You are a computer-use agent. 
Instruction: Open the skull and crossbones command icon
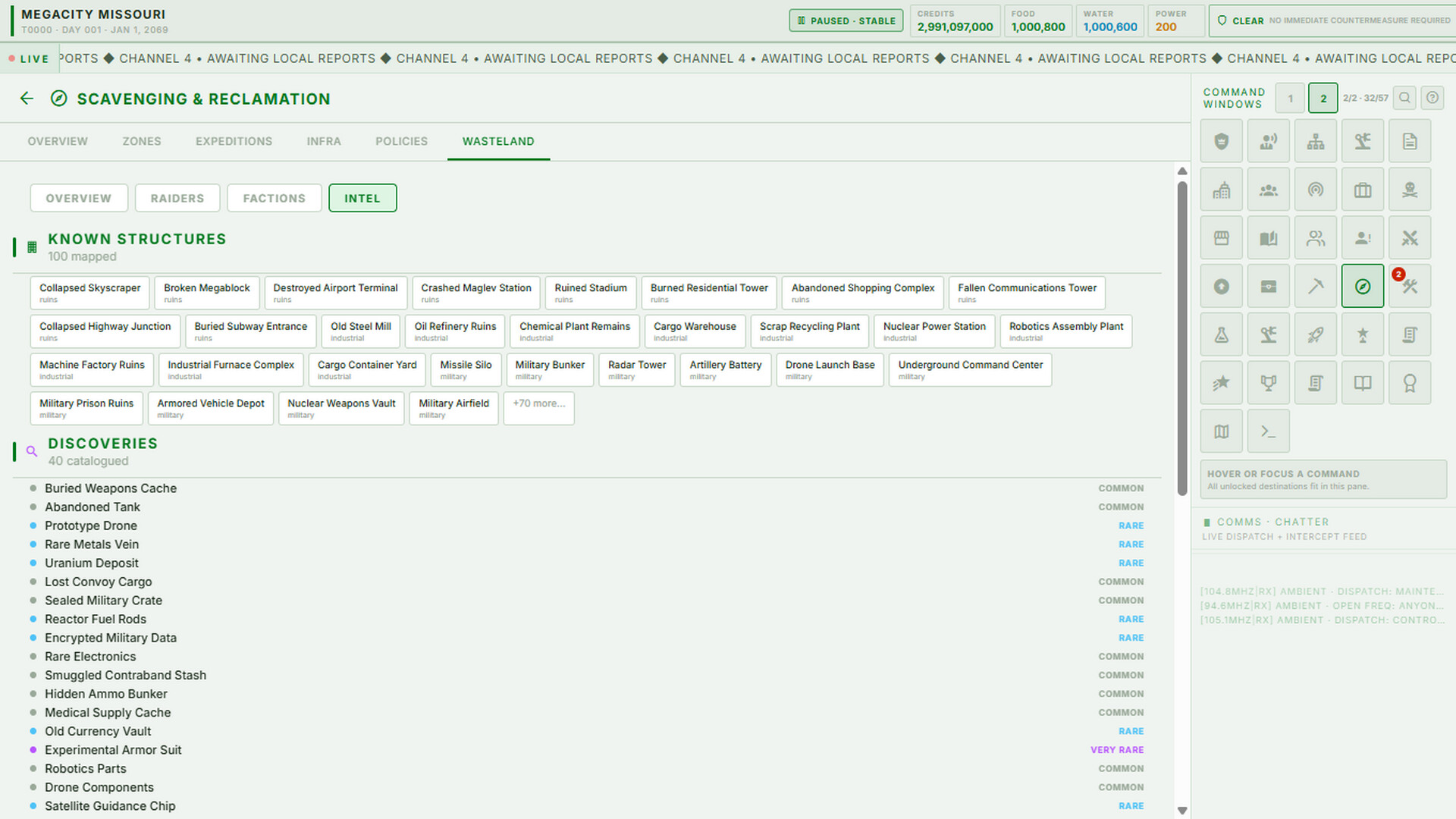click(x=1409, y=190)
